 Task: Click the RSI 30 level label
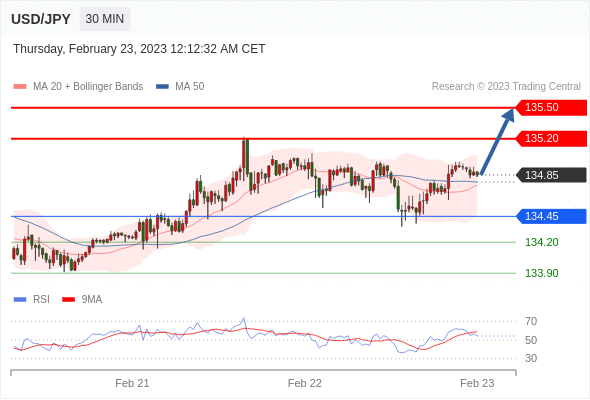[531, 358]
